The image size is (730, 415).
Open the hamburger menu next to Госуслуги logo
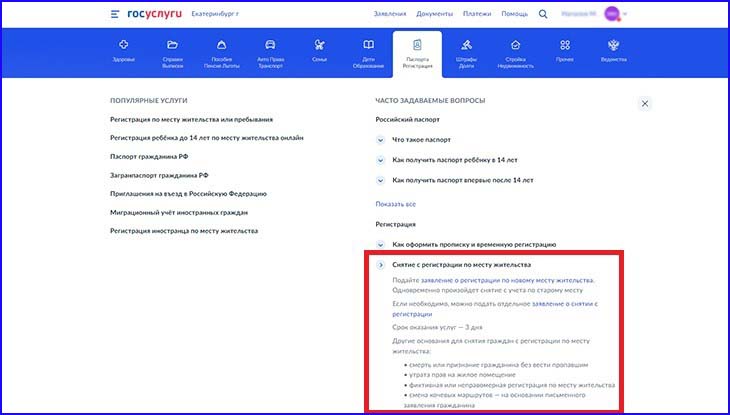tap(116, 15)
